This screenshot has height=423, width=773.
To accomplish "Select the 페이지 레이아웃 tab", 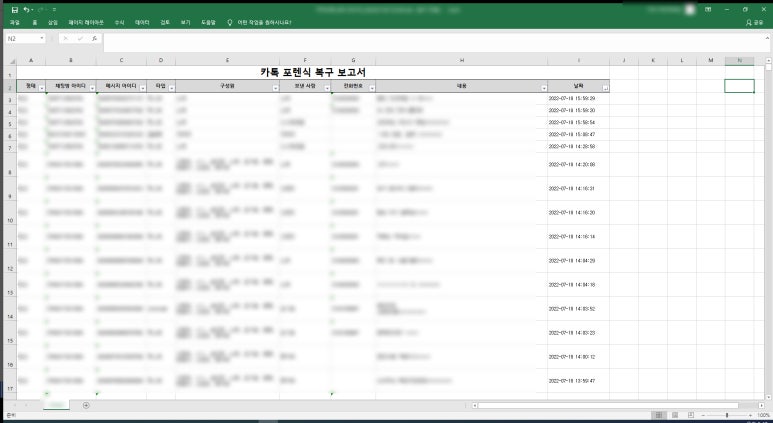I will 86,23.
